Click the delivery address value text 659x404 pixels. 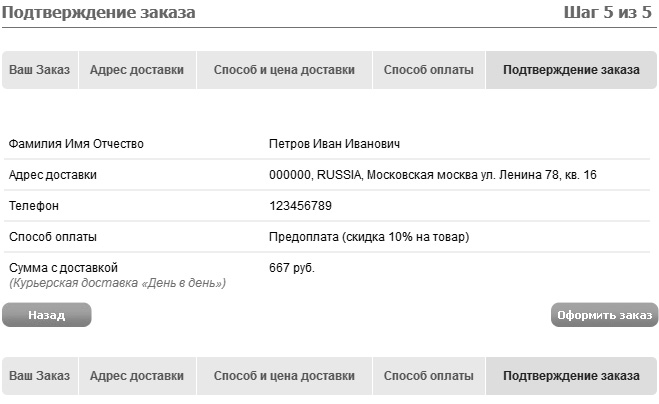coord(432,175)
